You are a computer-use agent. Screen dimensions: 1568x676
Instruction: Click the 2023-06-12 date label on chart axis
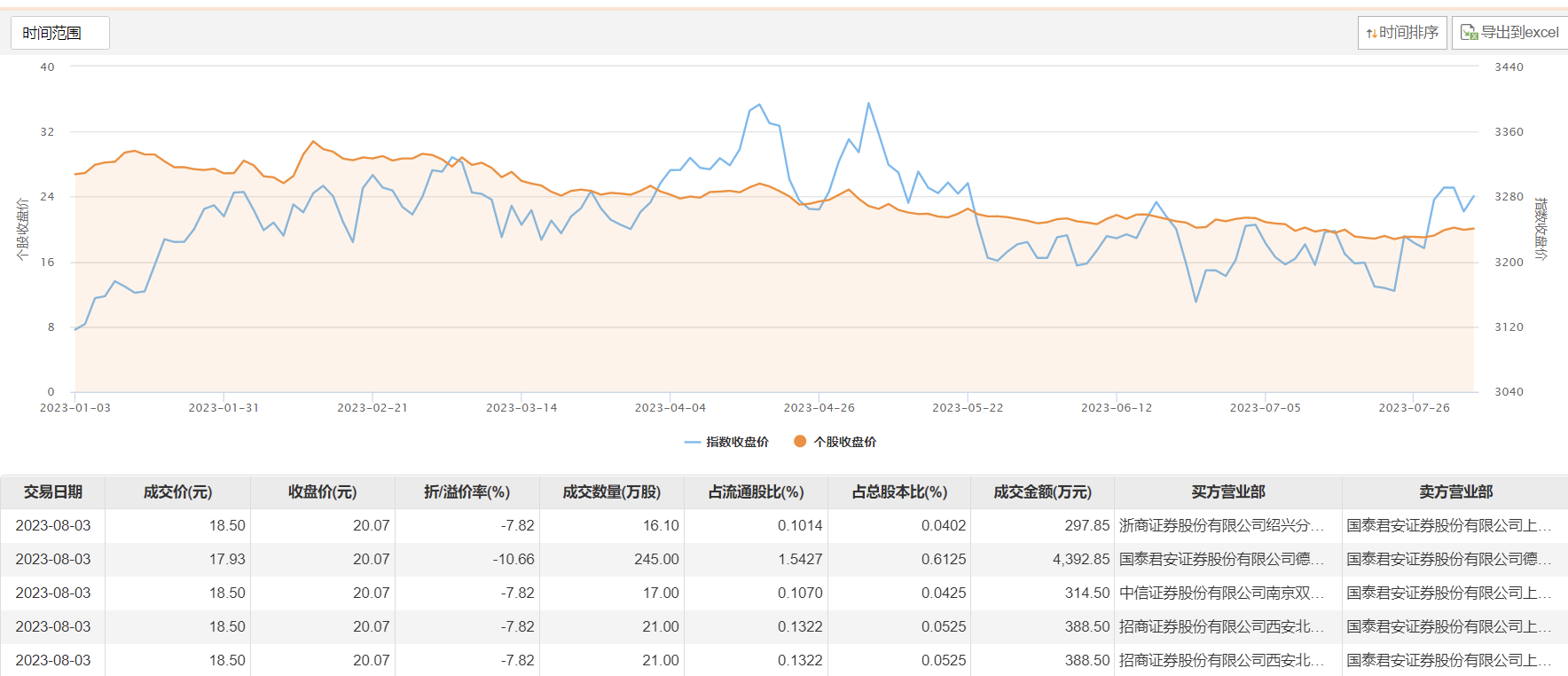click(1117, 408)
